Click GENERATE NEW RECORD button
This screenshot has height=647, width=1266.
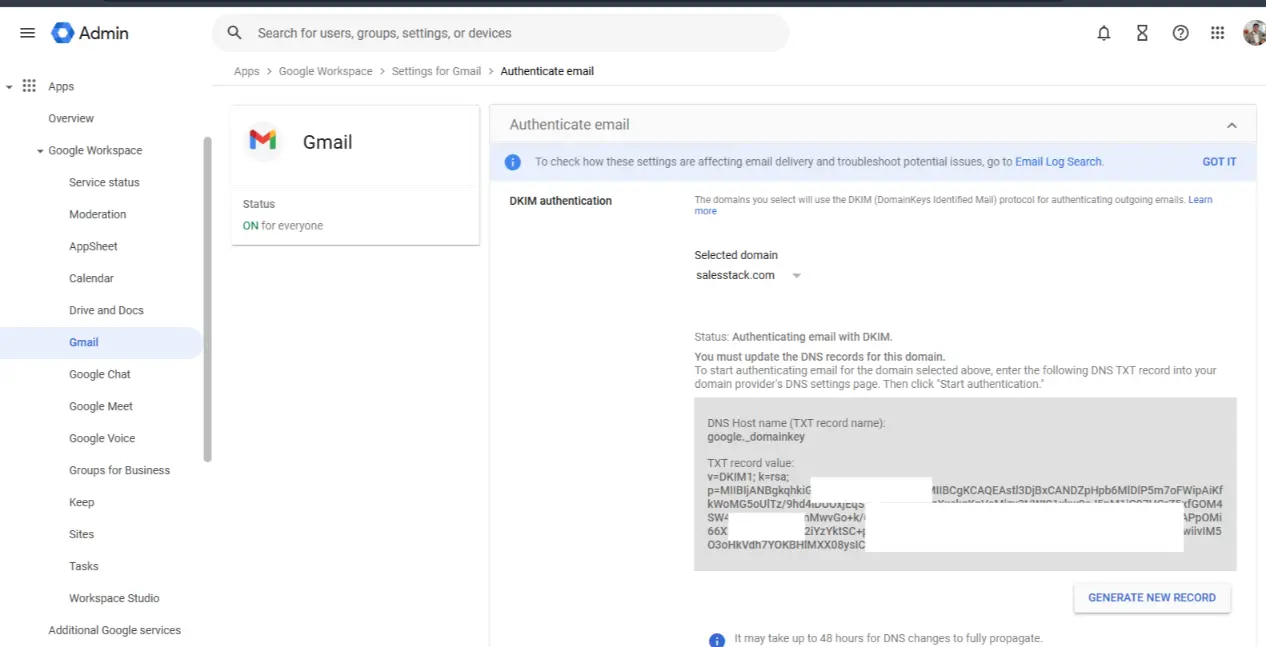1152,597
